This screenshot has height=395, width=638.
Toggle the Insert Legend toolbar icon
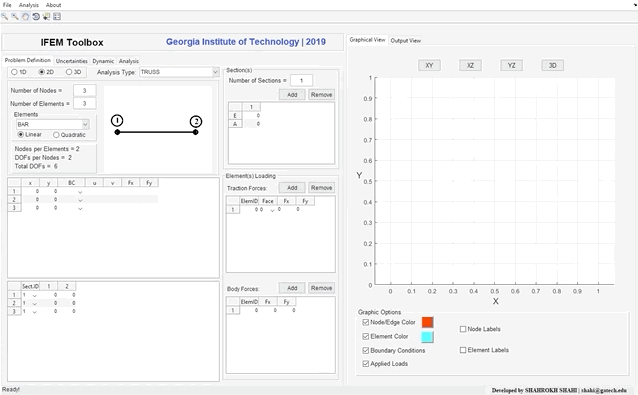(x=57, y=17)
